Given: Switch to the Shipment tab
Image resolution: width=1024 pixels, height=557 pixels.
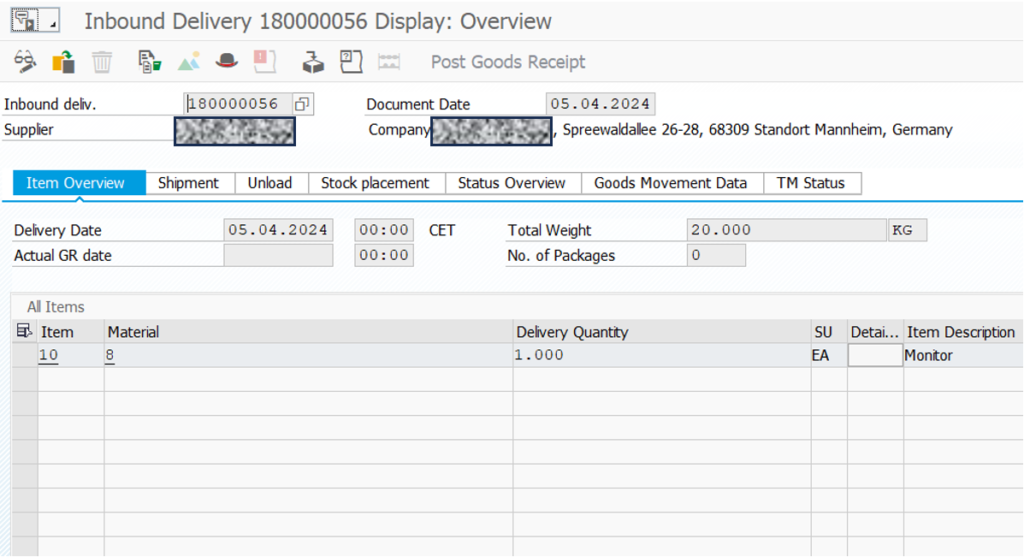Looking at the screenshot, I should tap(188, 183).
